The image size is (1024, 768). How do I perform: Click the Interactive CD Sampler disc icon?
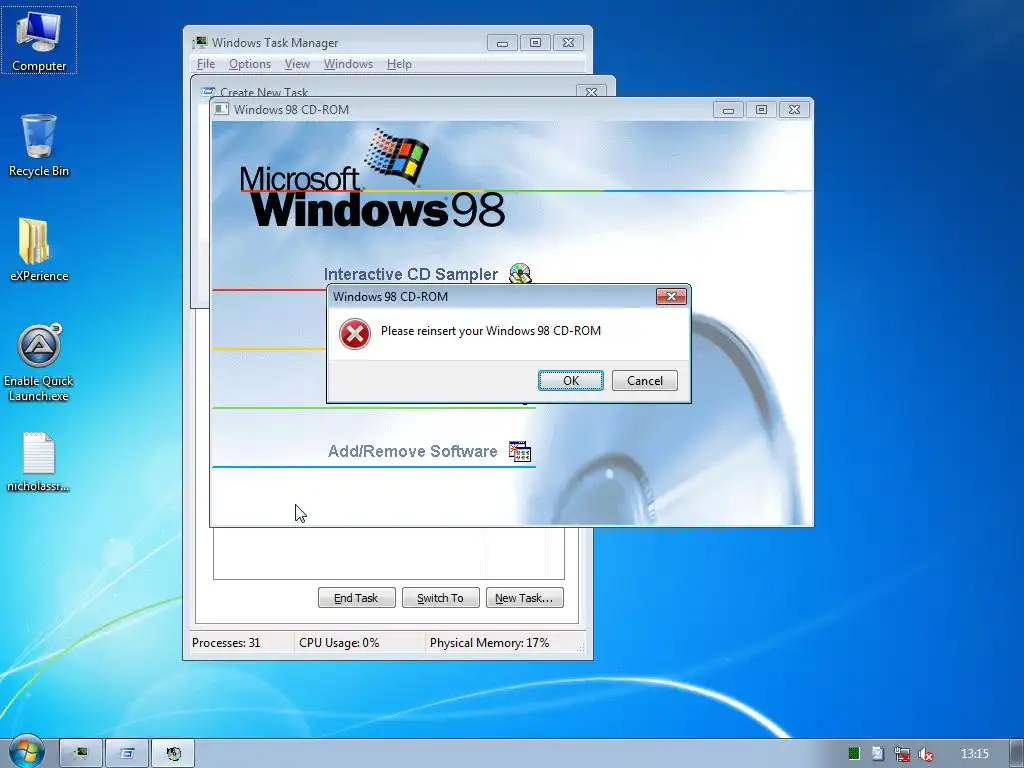520,274
